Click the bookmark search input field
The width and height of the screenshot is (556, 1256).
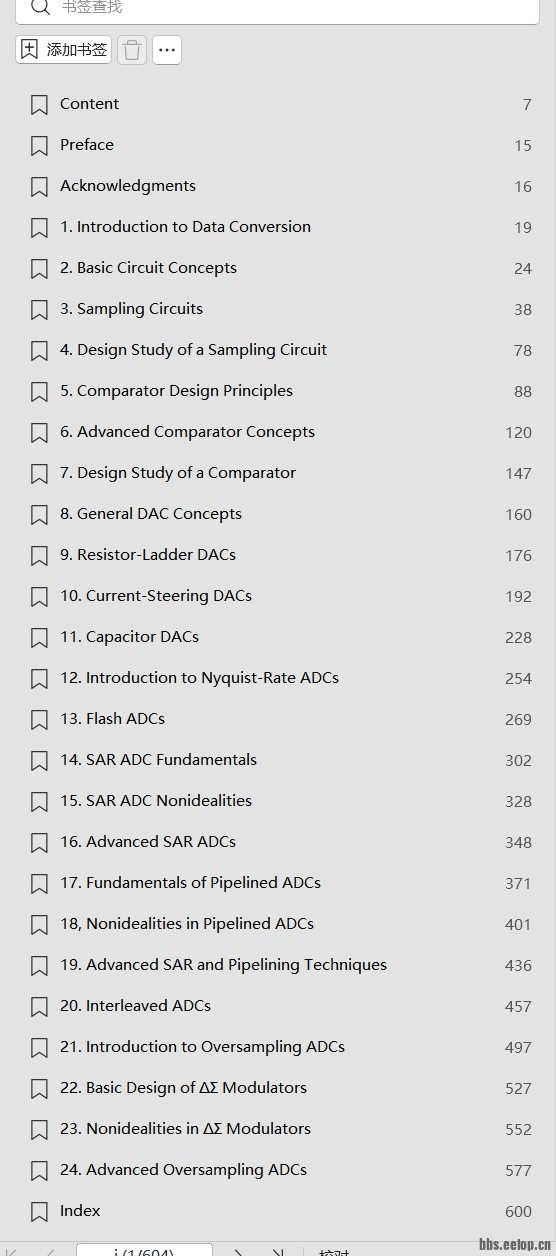click(277, 8)
